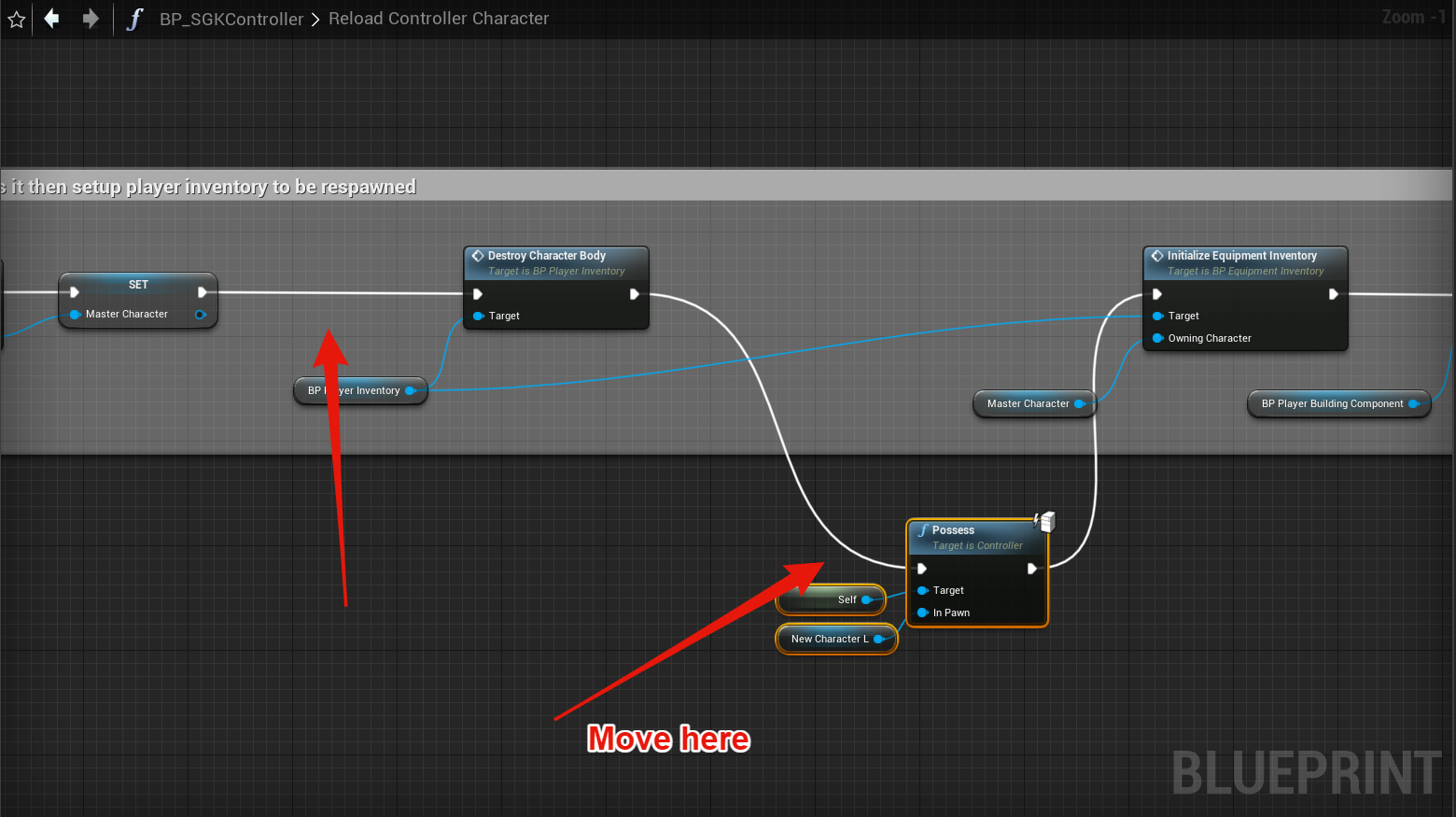Open the BP_SGKController breadcrumb
Screen dimensions: 1456x817
tap(231, 19)
